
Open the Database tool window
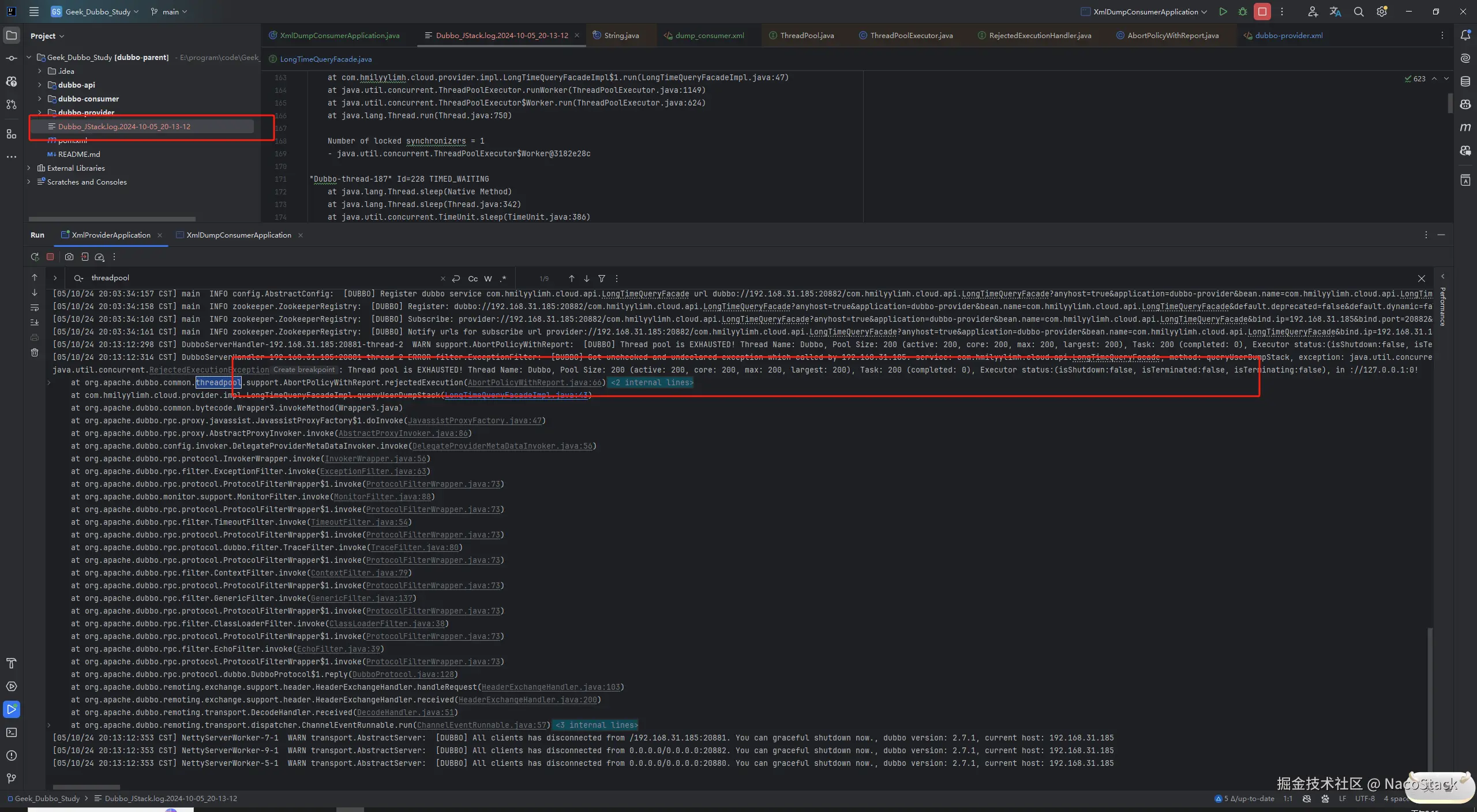point(1465,81)
